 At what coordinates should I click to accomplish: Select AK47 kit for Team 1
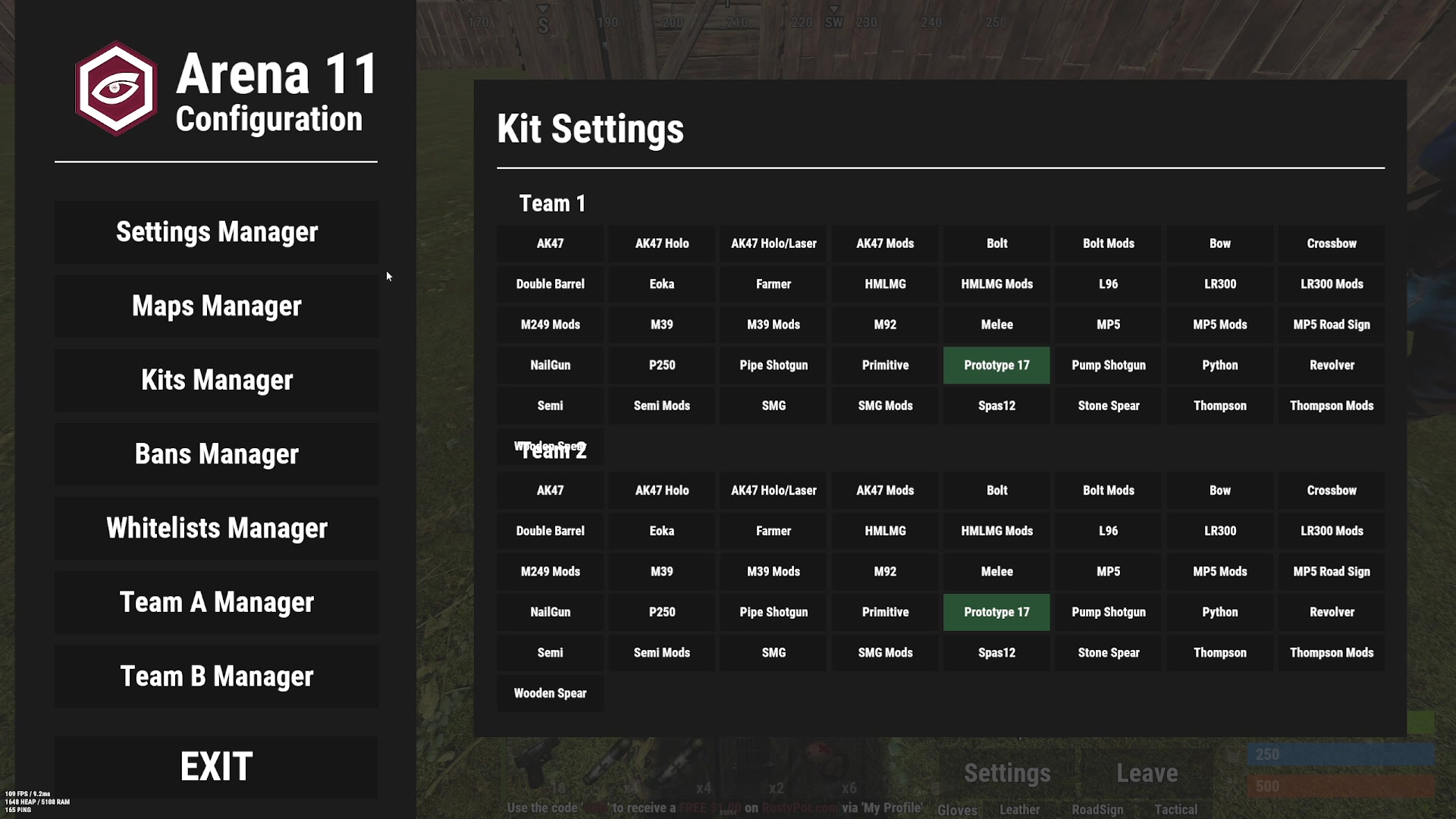tap(550, 243)
